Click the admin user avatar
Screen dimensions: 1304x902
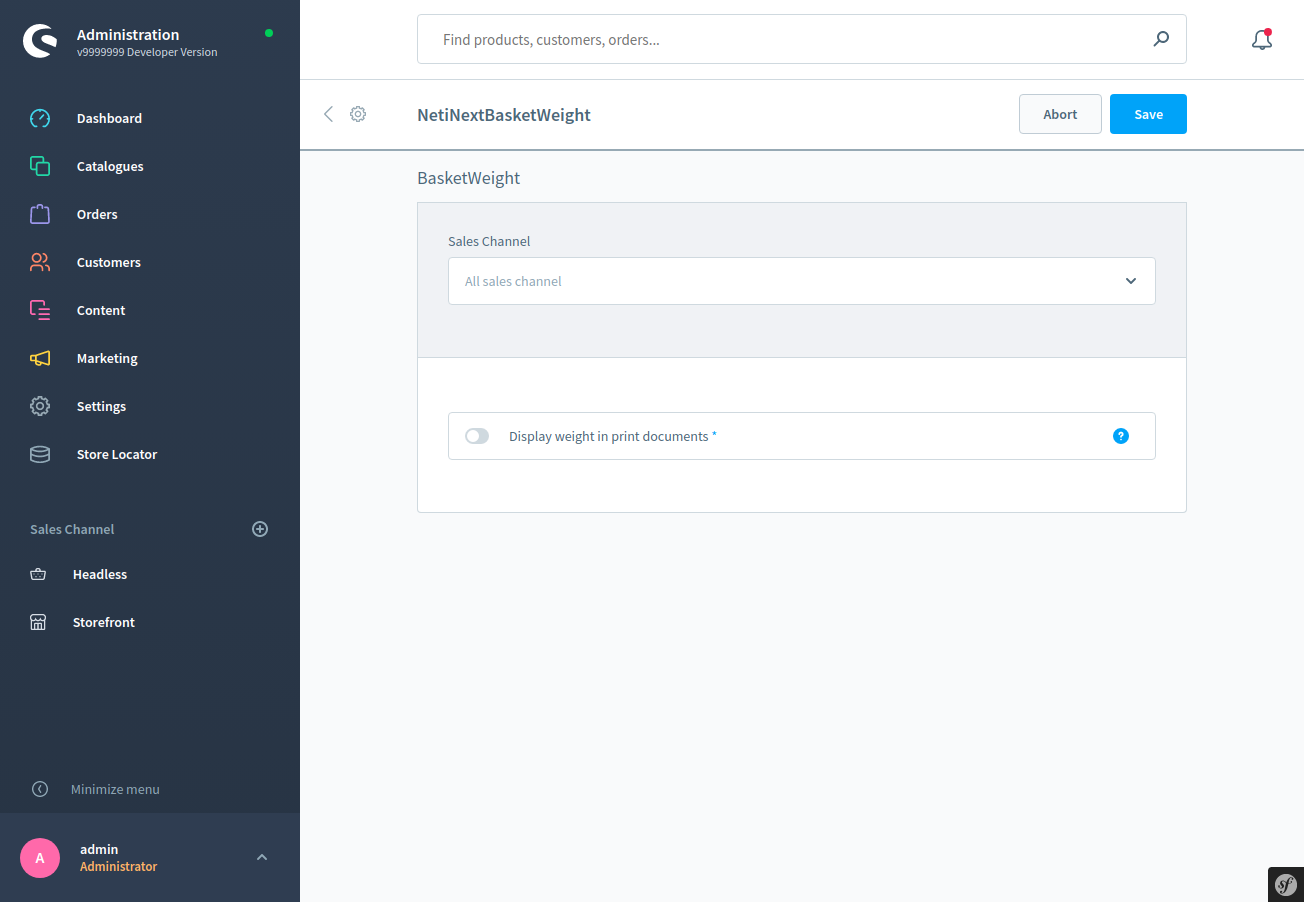(x=40, y=858)
